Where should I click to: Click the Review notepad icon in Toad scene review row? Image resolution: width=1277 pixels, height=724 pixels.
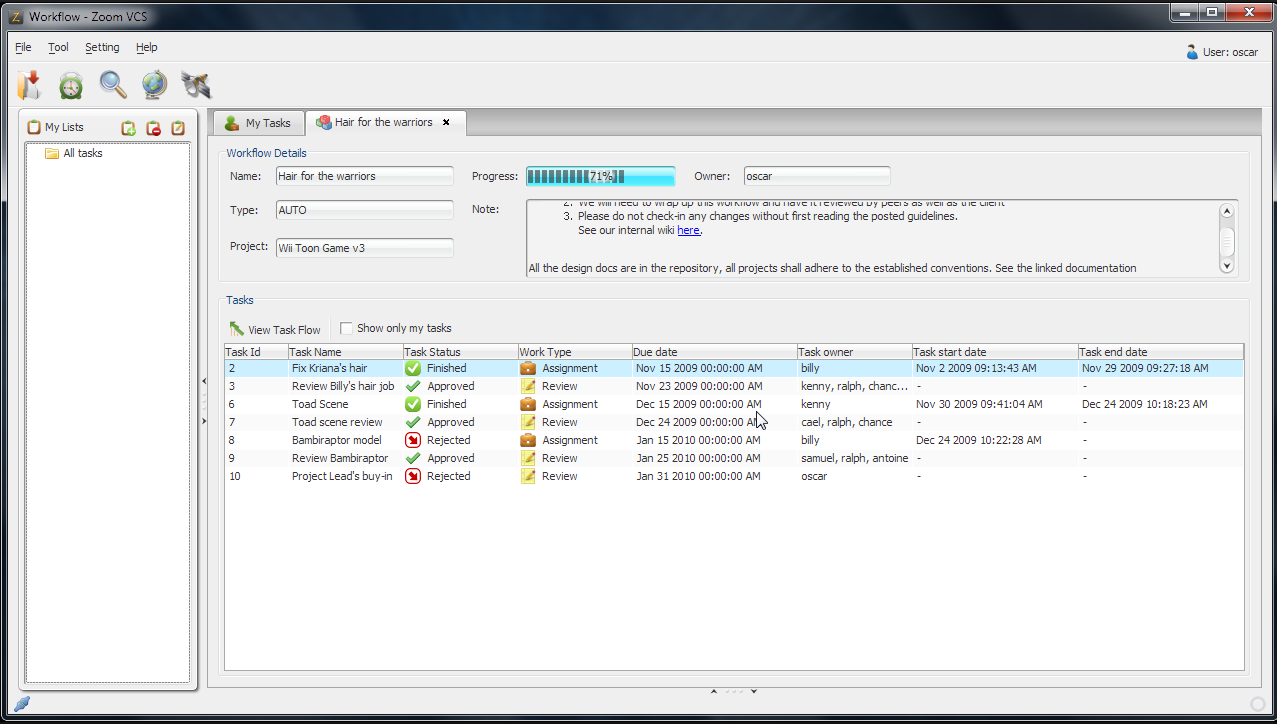click(528, 422)
